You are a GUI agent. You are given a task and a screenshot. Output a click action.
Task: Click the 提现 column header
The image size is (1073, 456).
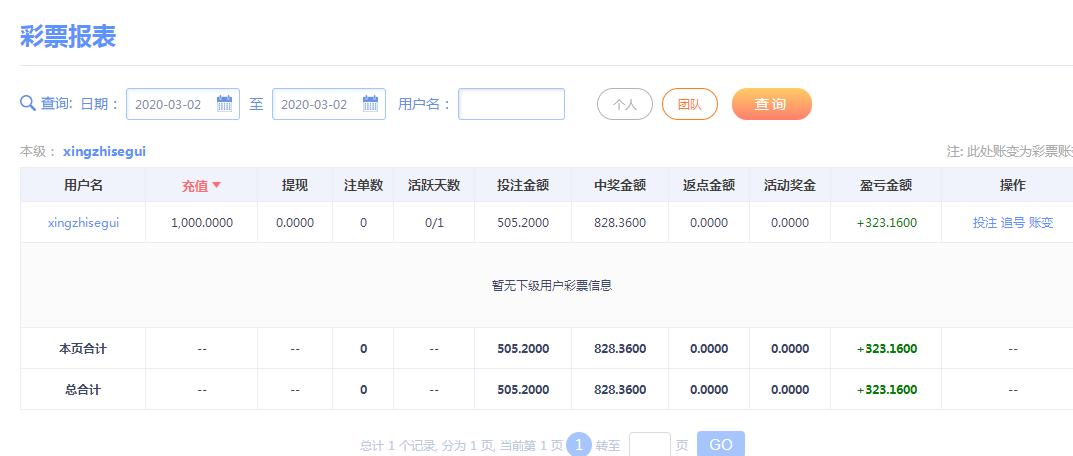click(295, 185)
